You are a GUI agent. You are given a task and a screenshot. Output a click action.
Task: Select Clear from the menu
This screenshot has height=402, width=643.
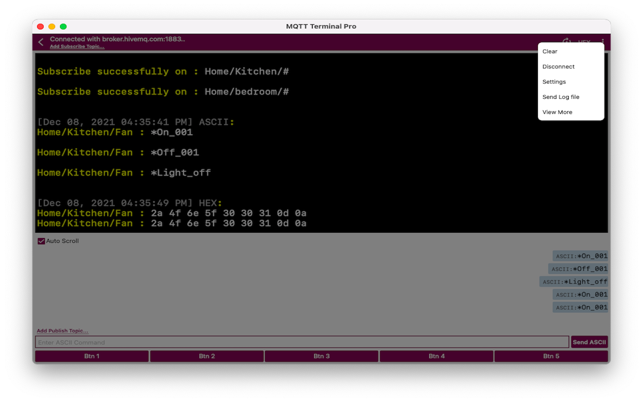(x=550, y=51)
